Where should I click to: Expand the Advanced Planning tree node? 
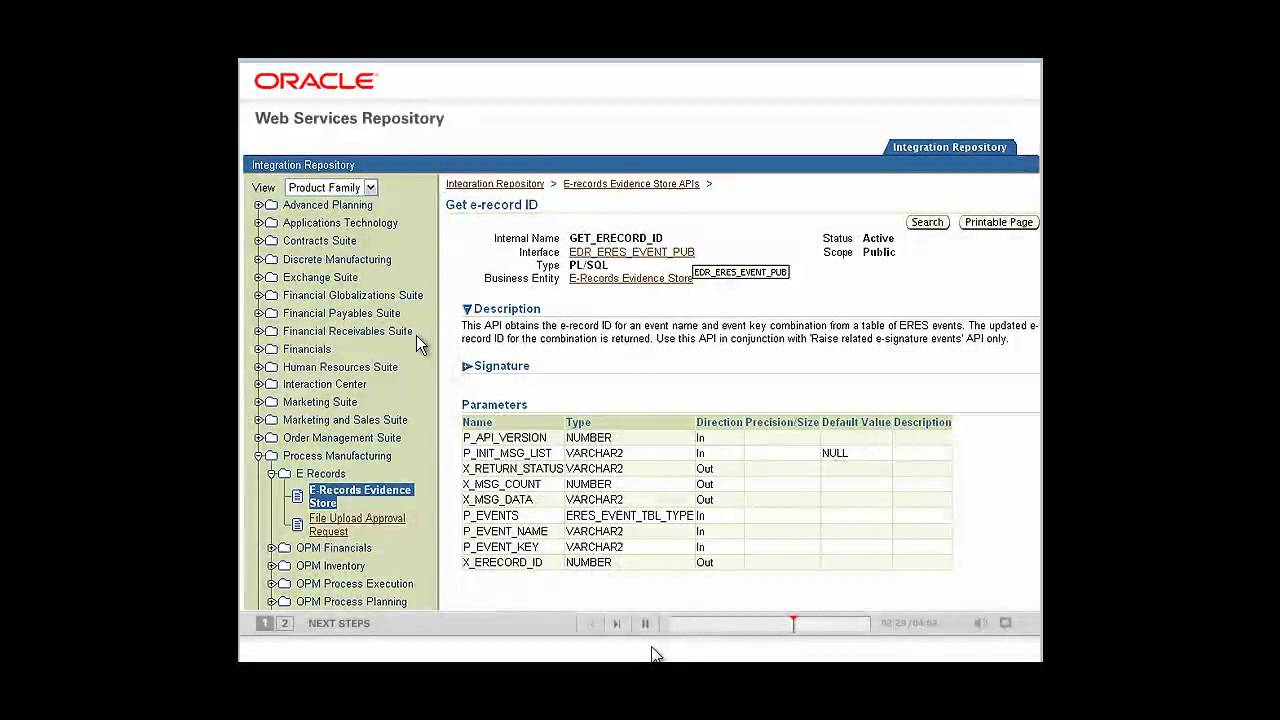click(258, 205)
